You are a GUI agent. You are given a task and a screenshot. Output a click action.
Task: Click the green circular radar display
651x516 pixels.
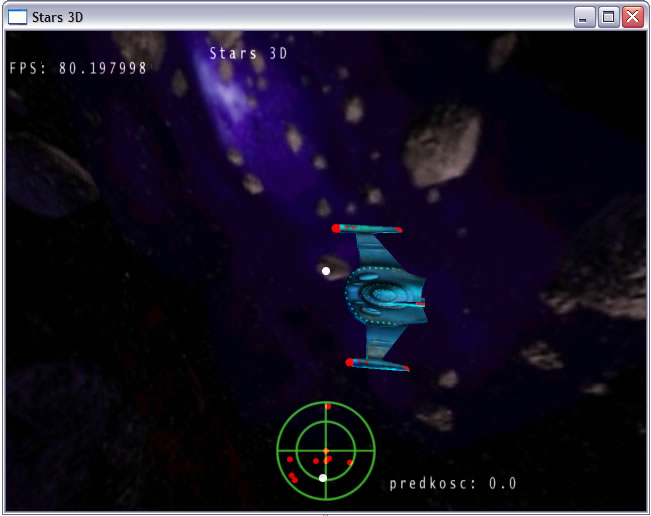pyautogui.click(x=326, y=450)
